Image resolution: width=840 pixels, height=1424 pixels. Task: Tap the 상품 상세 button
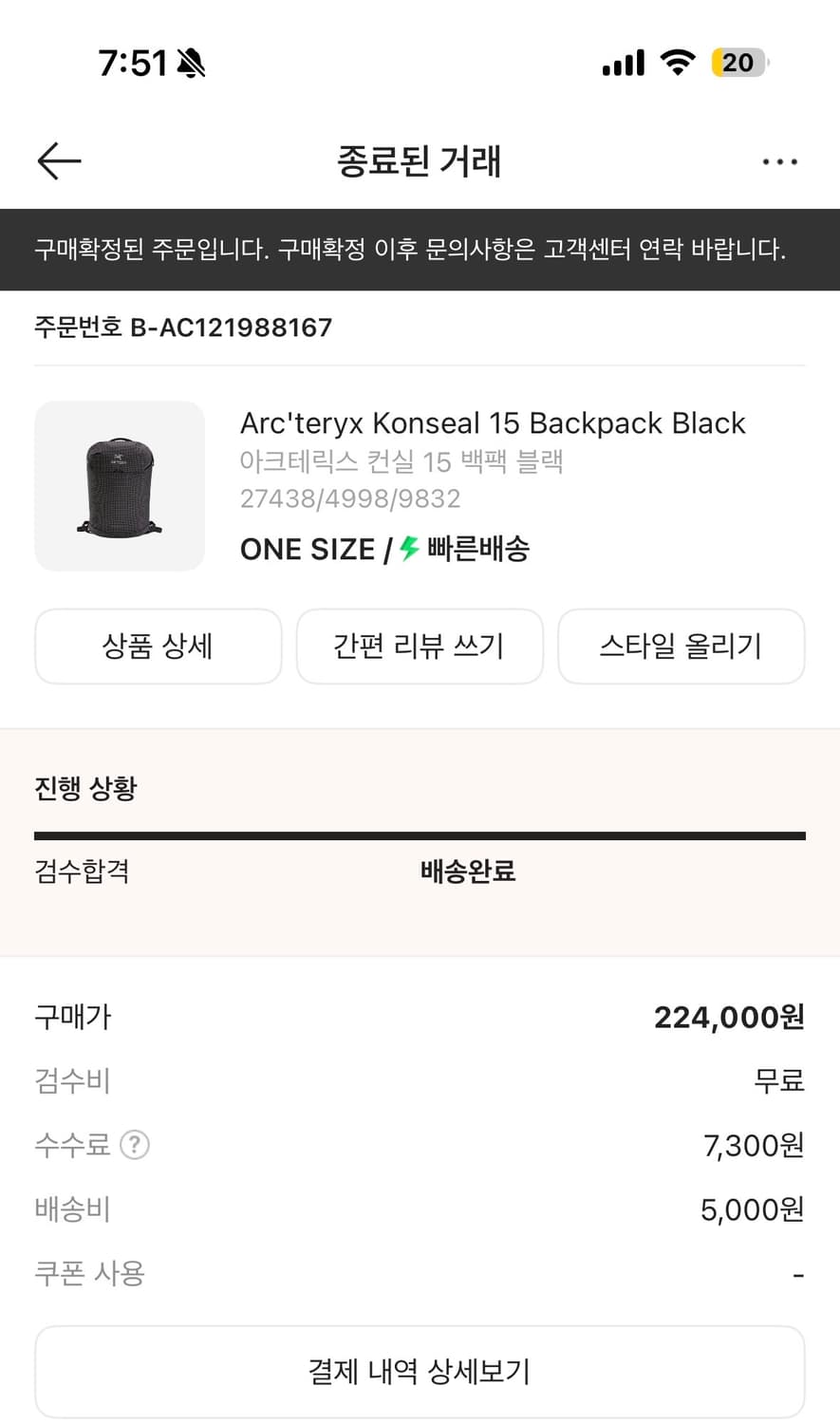coord(158,646)
